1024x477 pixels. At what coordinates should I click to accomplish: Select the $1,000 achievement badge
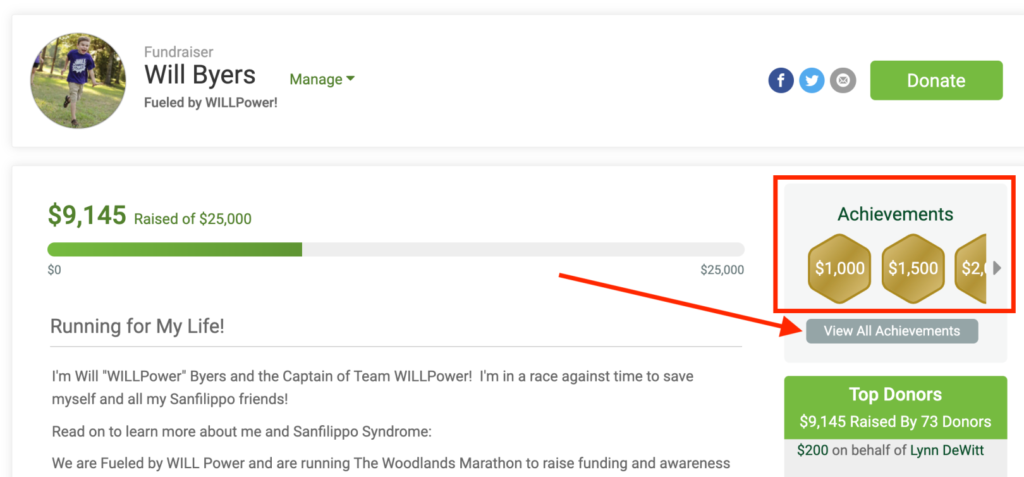840,268
